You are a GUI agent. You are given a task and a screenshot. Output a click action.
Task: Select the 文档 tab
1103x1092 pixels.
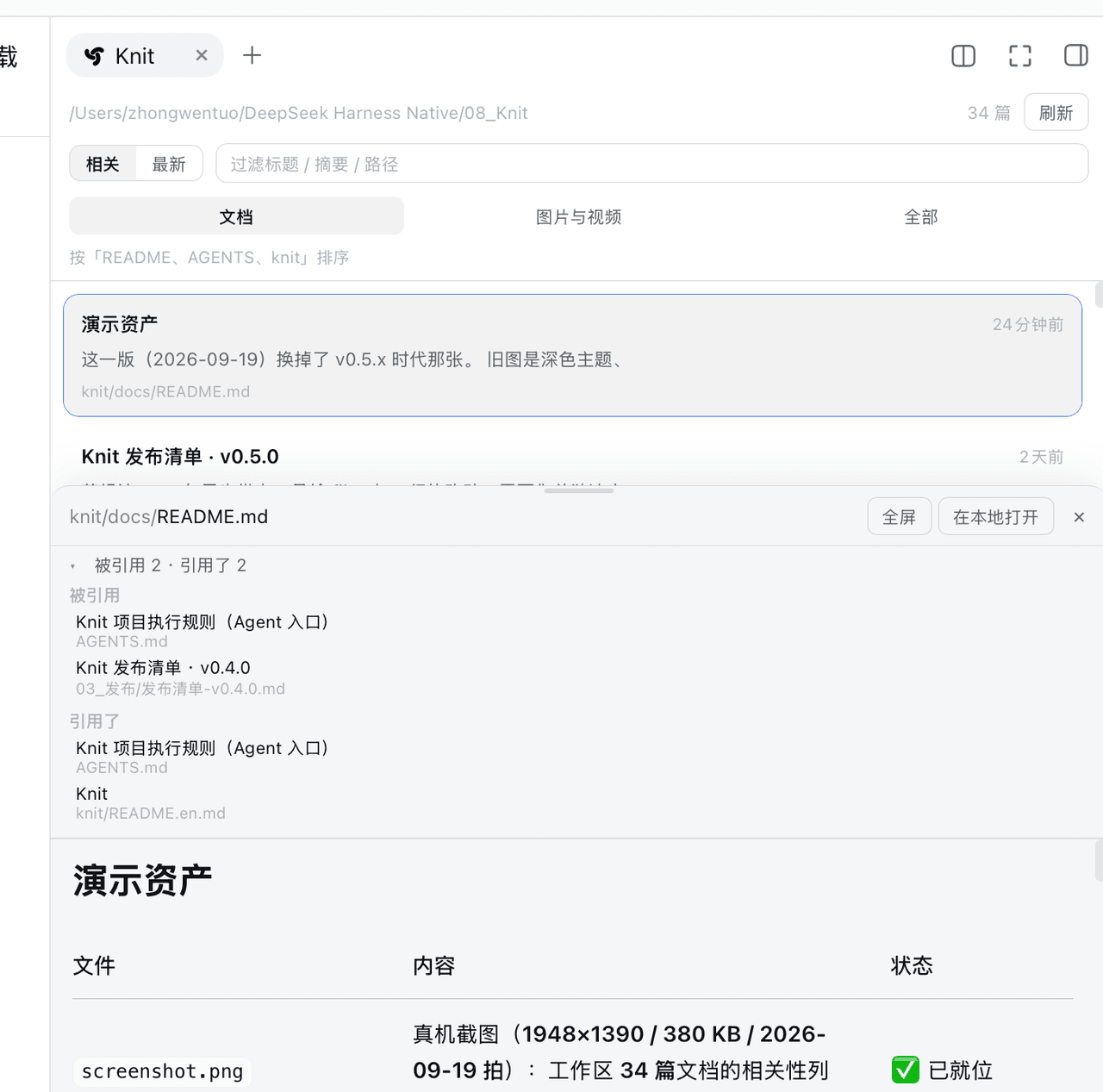click(x=236, y=216)
